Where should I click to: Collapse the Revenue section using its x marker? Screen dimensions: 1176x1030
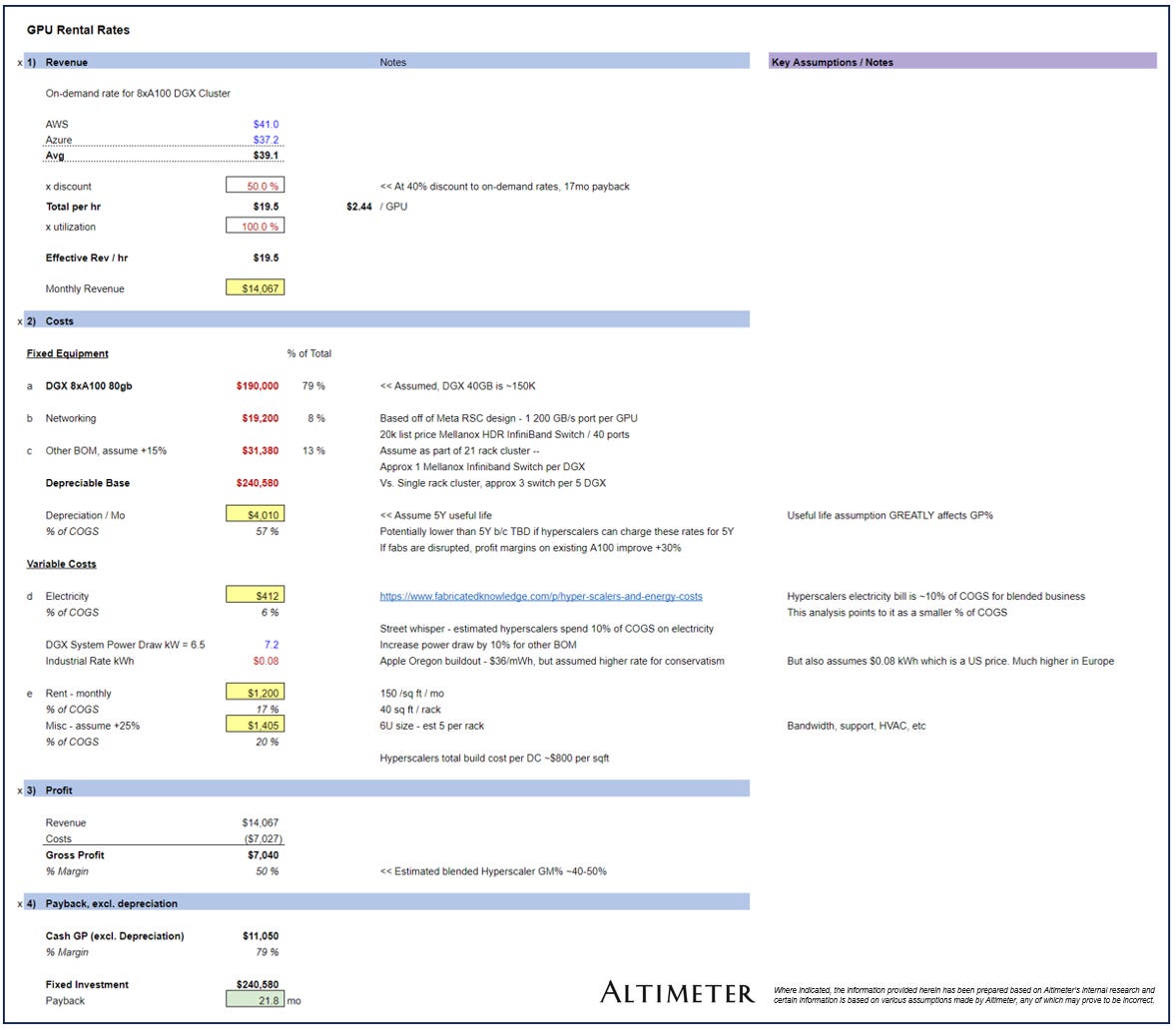click(20, 62)
